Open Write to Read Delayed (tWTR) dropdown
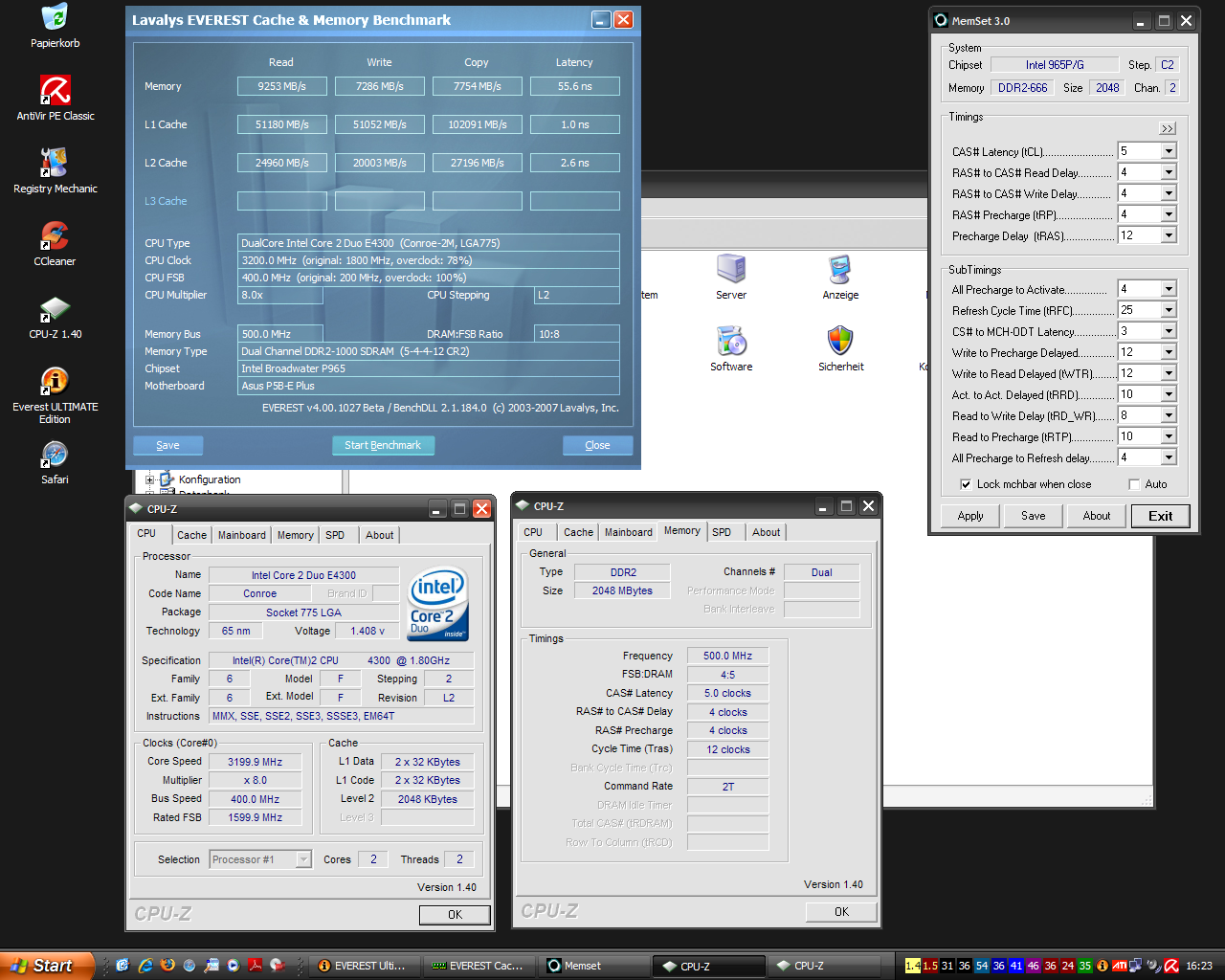The height and width of the screenshot is (980, 1225). tap(1169, 373)
